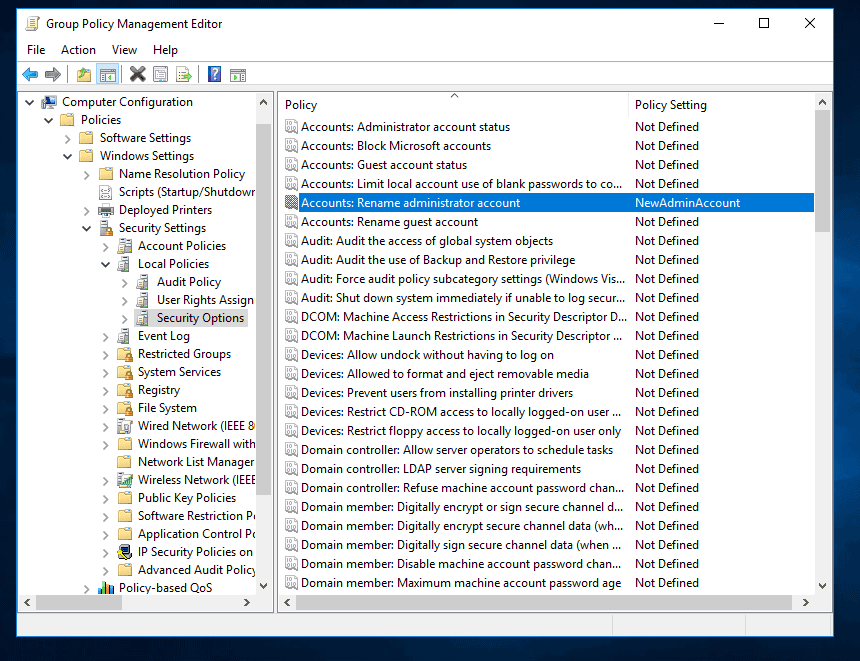The image size is (860, 661).
Task: Select Domain controller: LDAP server signing requirements
Action: coord(441,469)
